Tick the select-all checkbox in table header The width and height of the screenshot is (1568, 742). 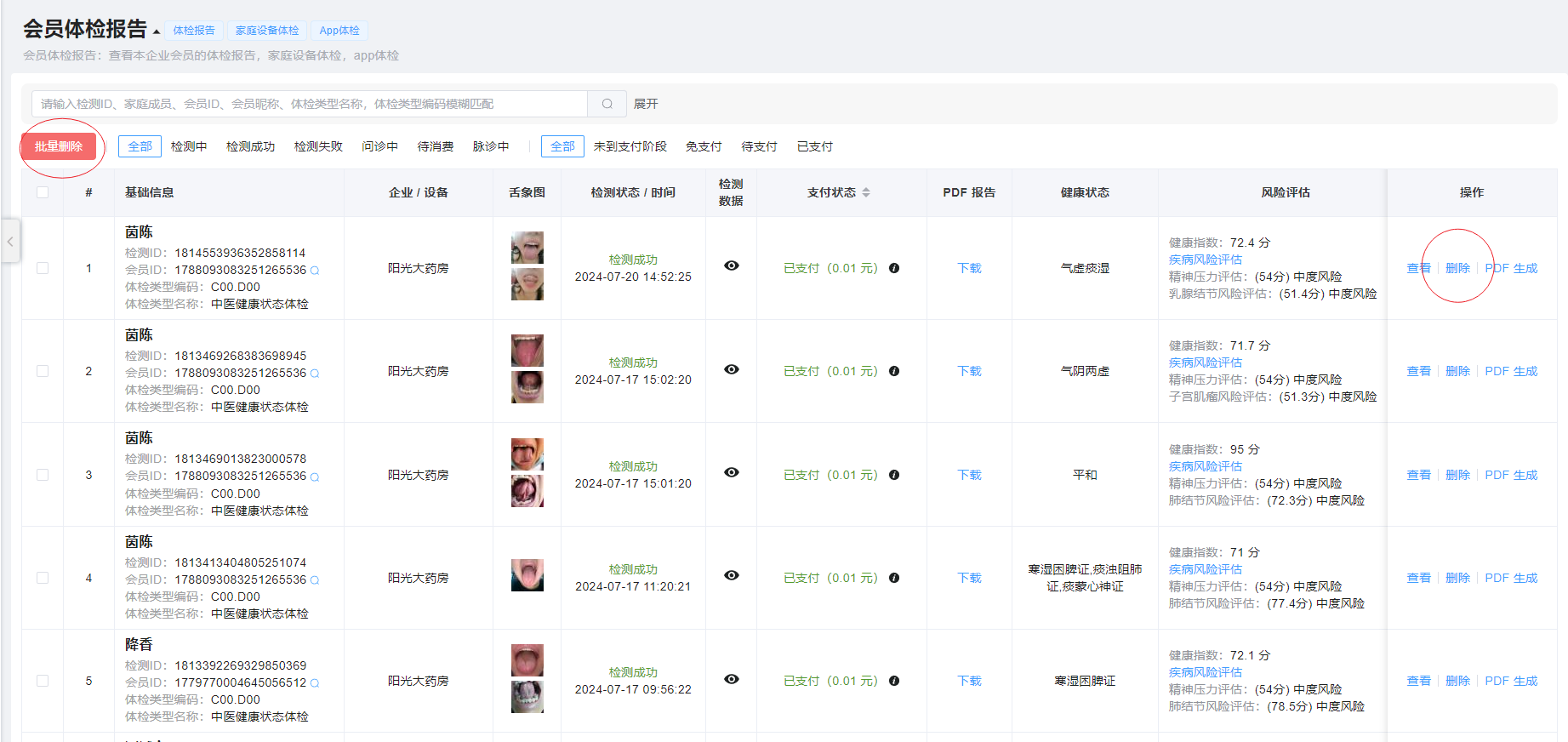pyautogui.click(x=43, y=192)
